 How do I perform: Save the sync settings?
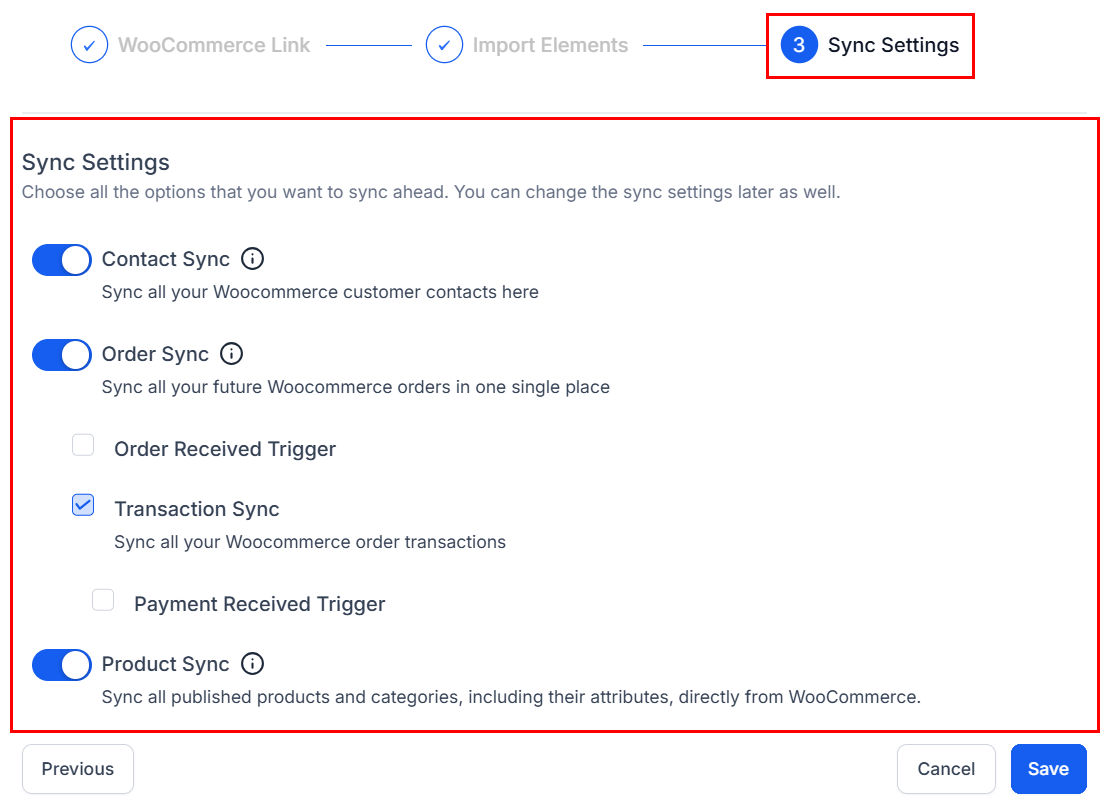[1048, 769]
